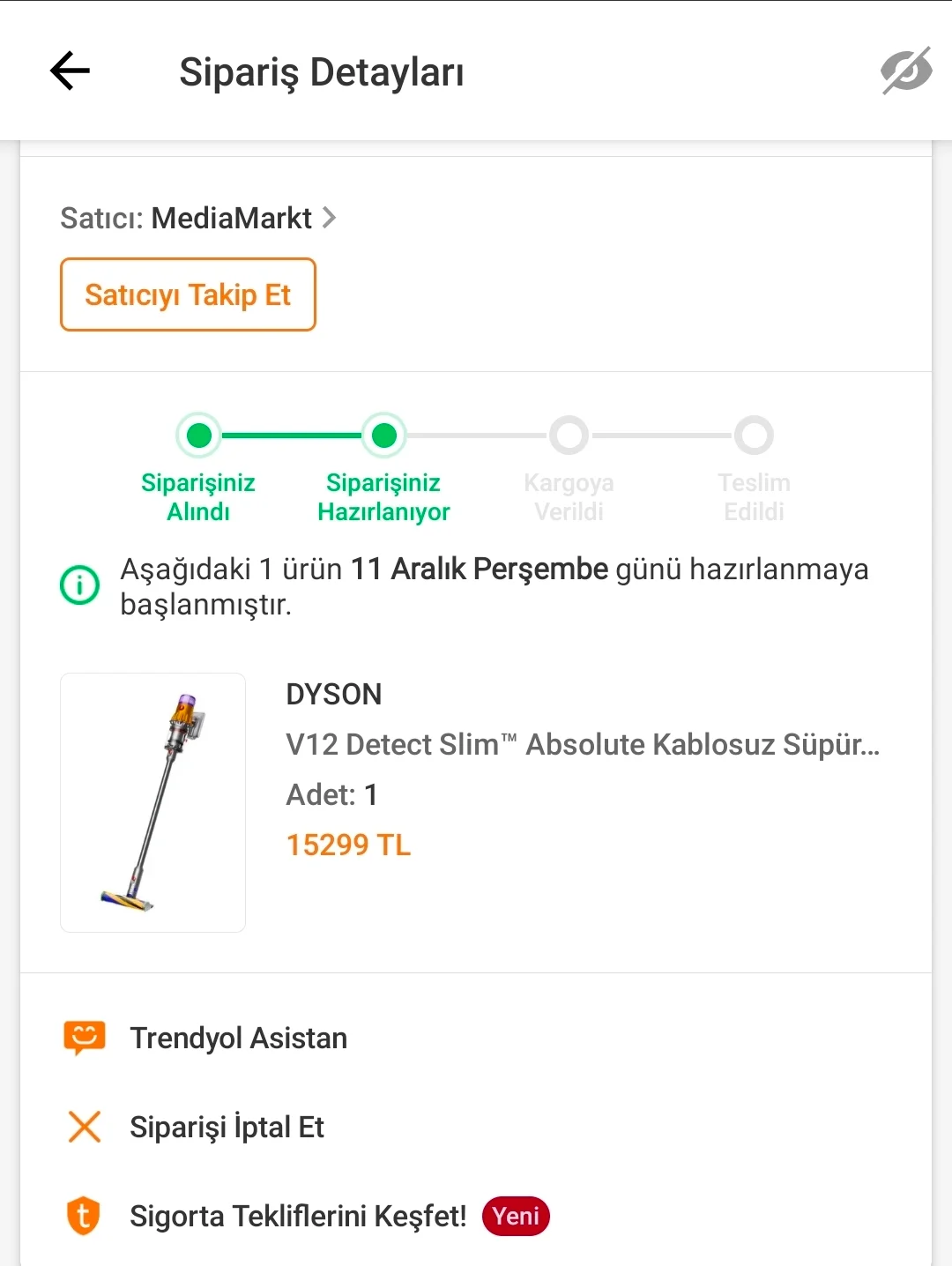Image resolution: width=952 pixels, height=1266 pixels.
Task: Tap the insurance shield icon
Action: point(84,1216)
